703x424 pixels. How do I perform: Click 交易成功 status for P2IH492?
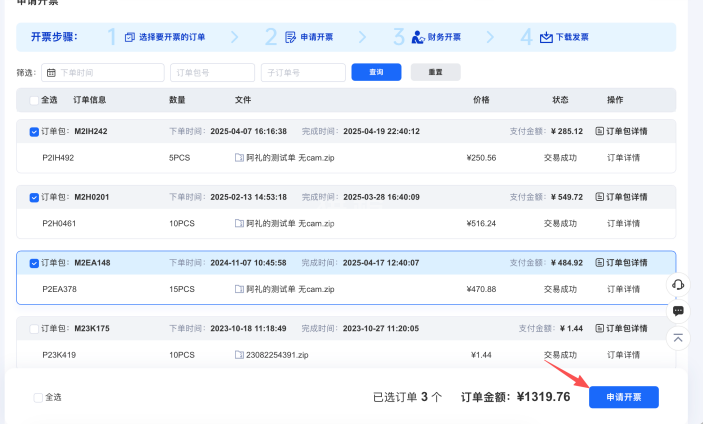pos(560,158)
